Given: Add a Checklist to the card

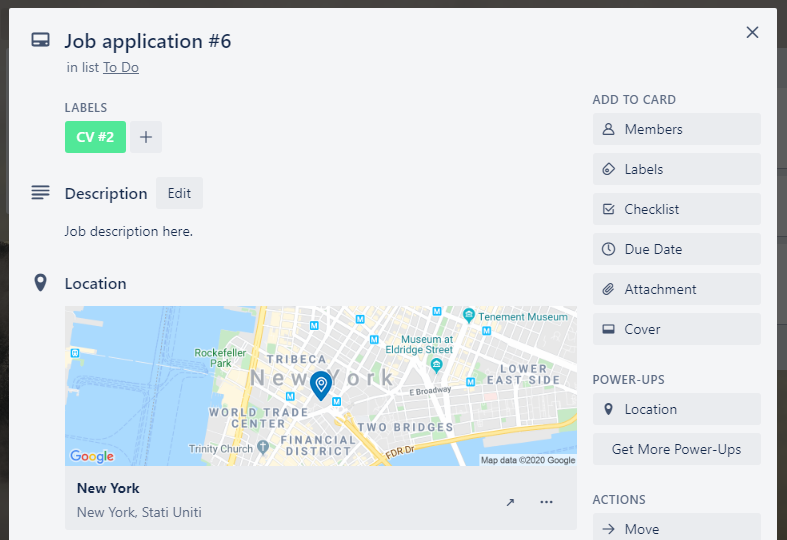Looking at the screenshot, I should pyautogui.click(x=676, y=209).
